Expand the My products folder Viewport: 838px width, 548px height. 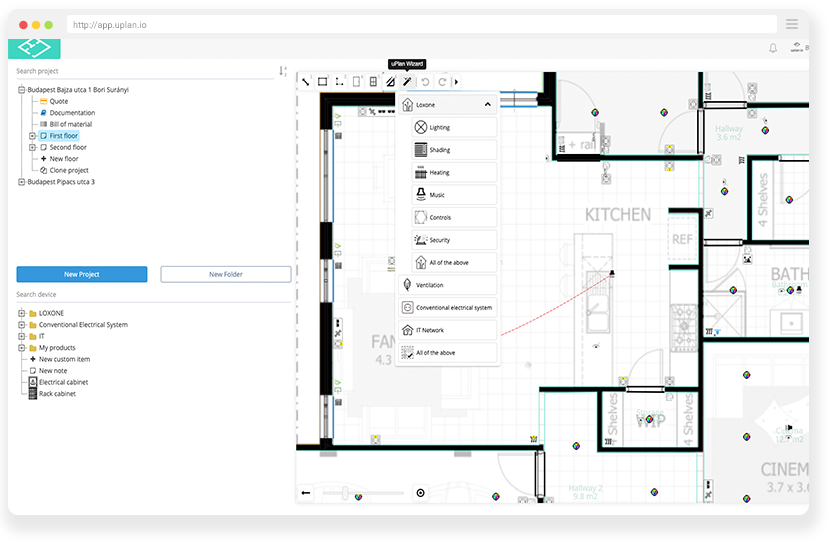coord(21,348)
